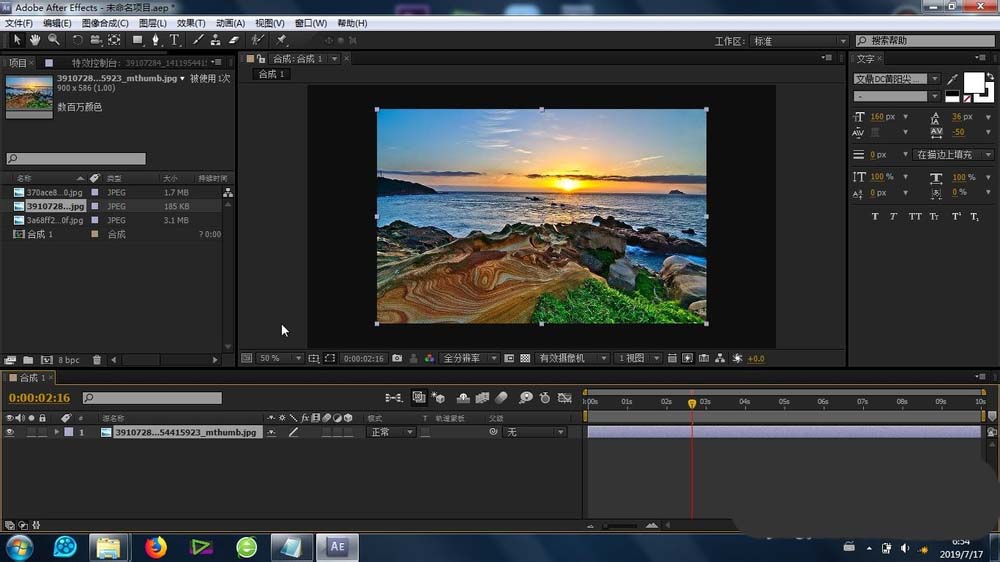Select the Zoom magnifier tool

tap(53, 40)
